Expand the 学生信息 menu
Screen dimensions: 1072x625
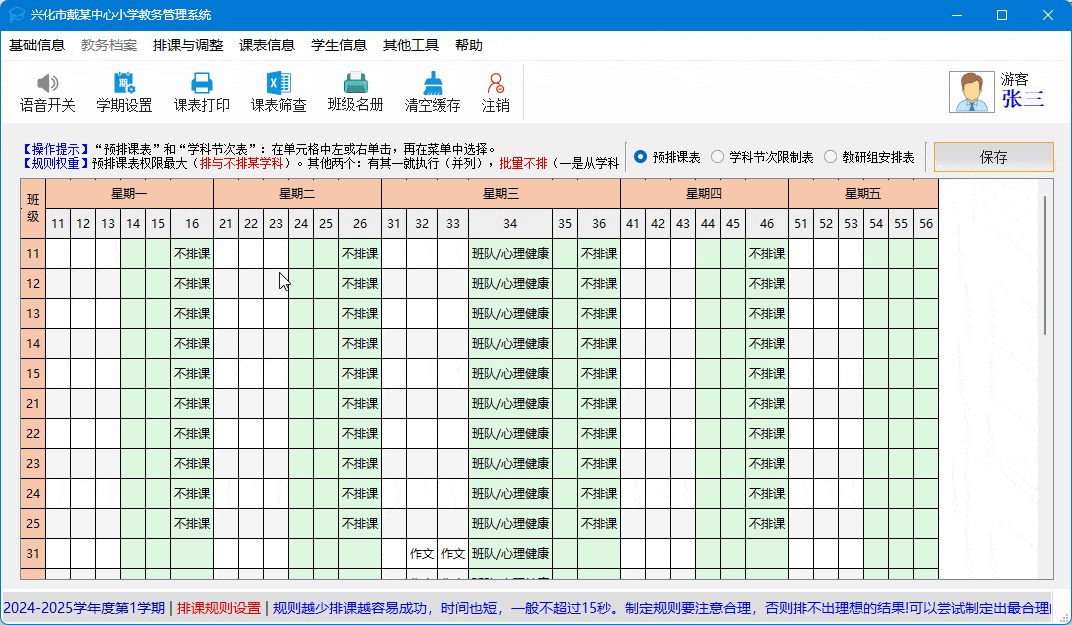click(339, 45)
